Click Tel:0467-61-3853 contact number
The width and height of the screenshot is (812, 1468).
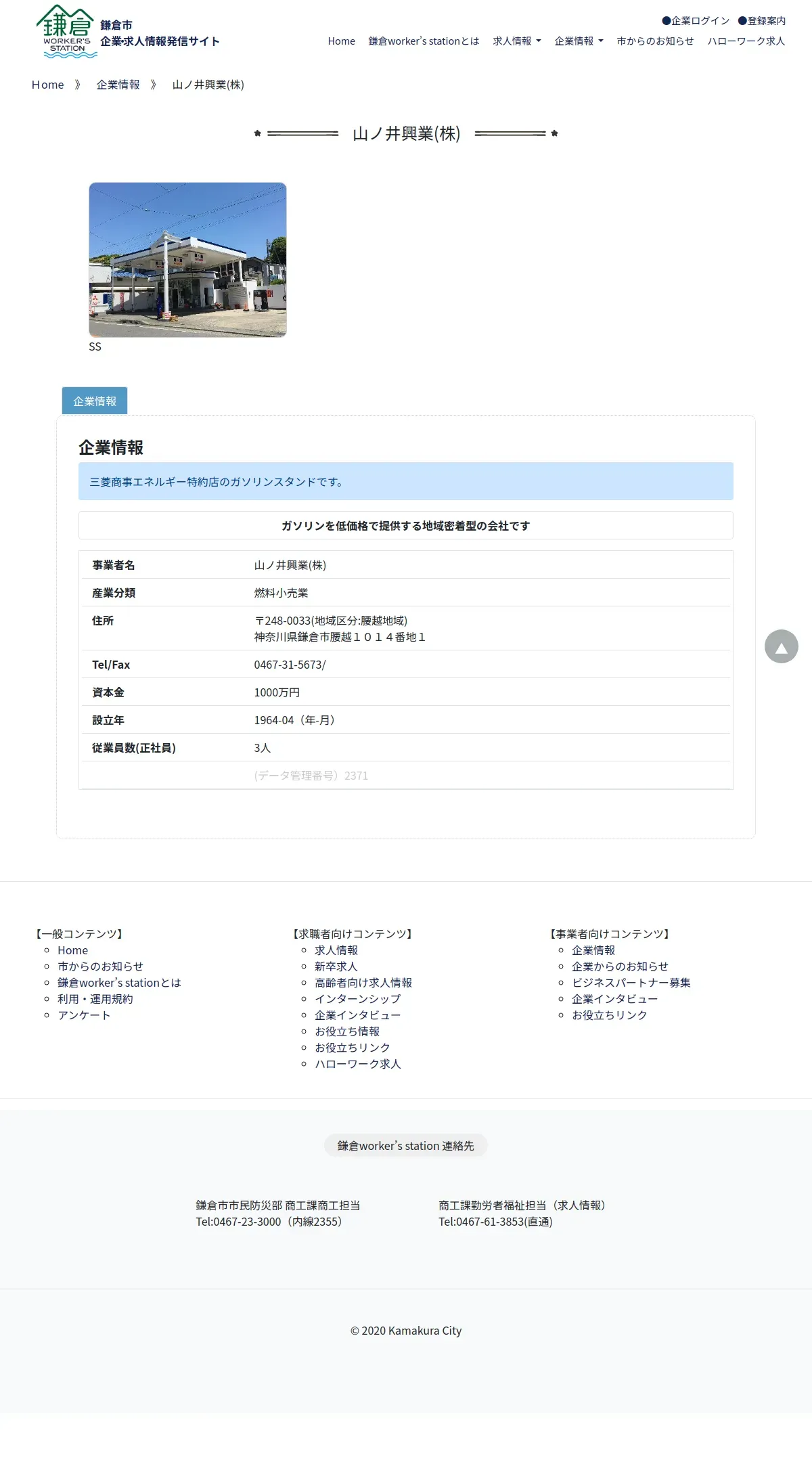[495, 1222]
